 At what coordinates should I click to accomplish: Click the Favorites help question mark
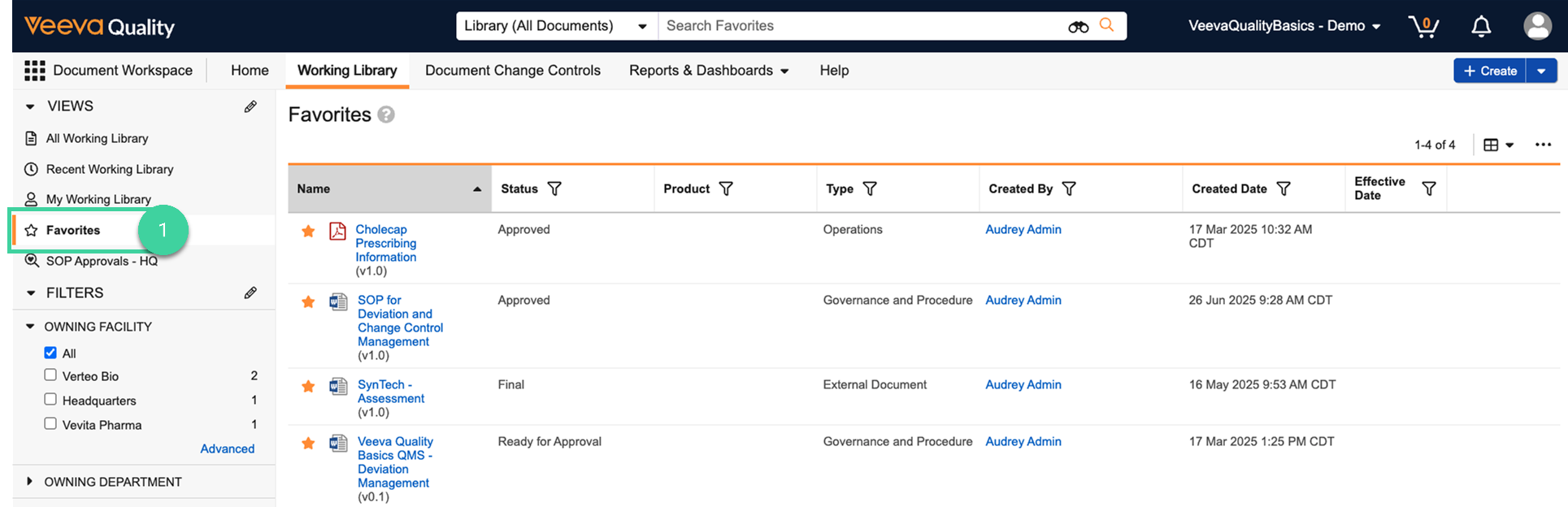click(386, 115)
